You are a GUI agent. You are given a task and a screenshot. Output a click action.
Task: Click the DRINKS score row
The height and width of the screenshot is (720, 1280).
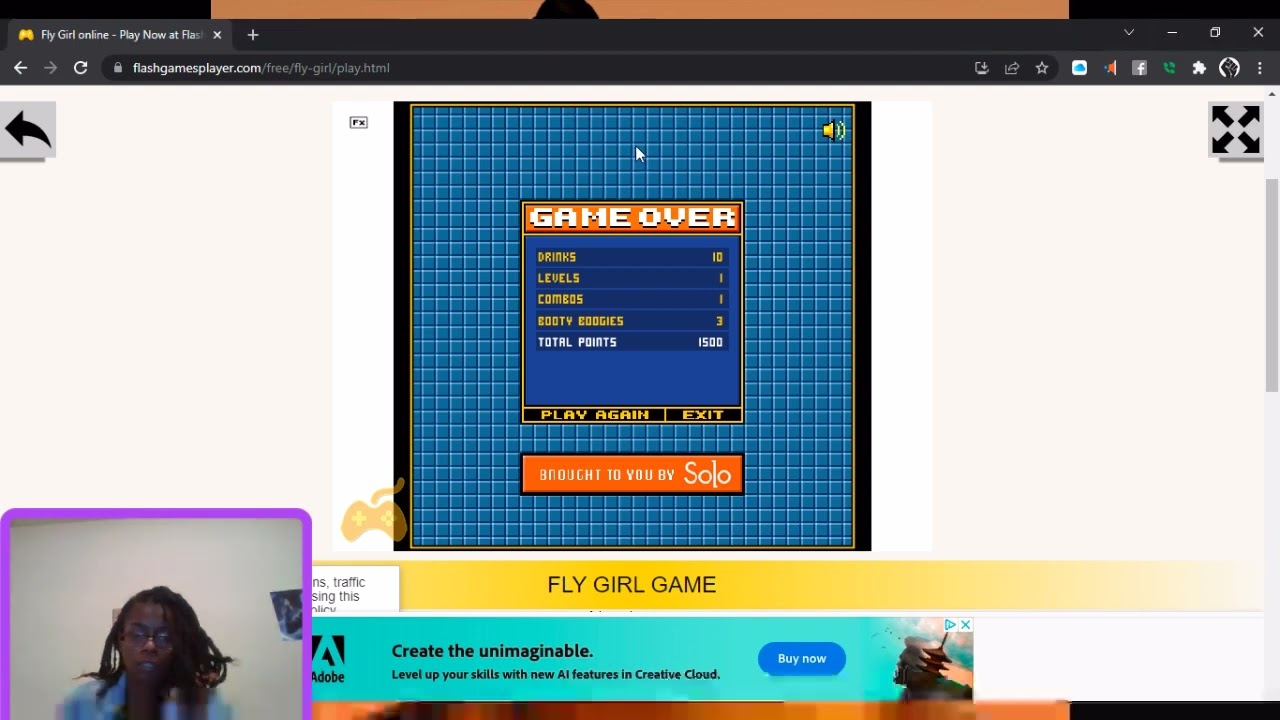coord(631,257)
